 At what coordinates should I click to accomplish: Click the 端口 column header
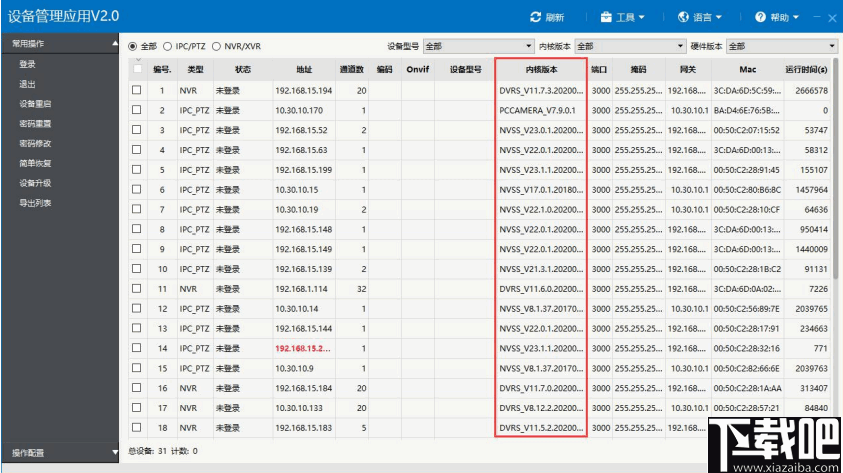coord(599,69)
